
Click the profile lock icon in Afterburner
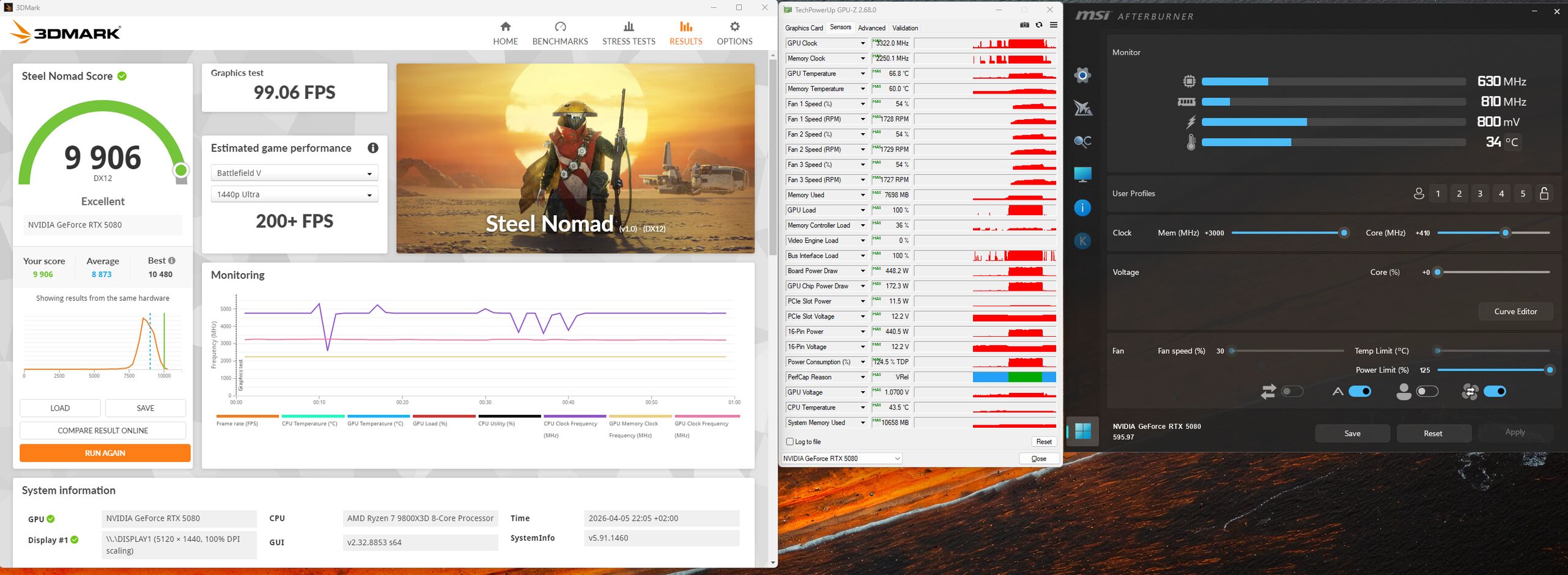coord(1544,194)
